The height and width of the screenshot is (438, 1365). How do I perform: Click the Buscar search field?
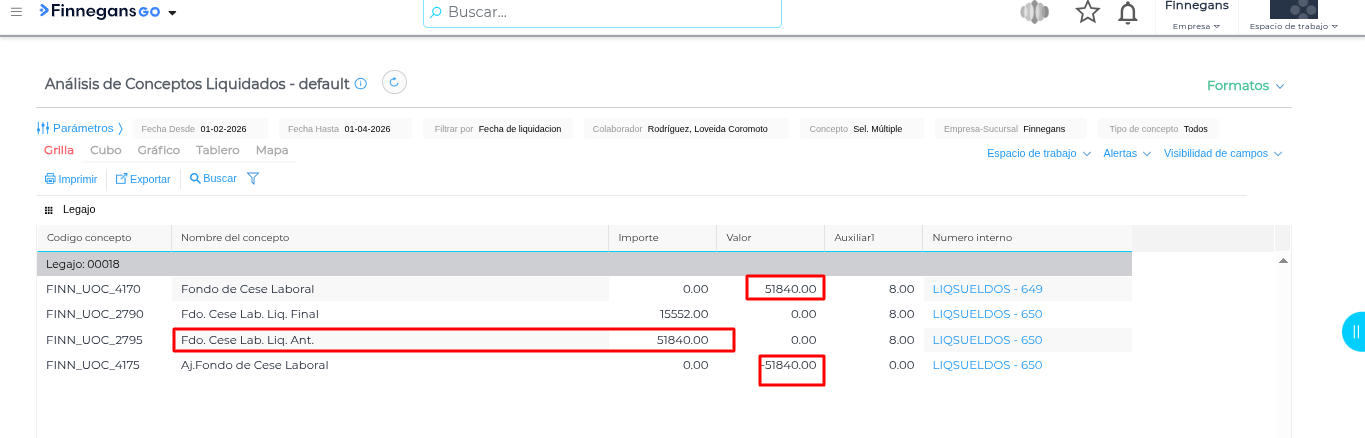coord(602,13)
